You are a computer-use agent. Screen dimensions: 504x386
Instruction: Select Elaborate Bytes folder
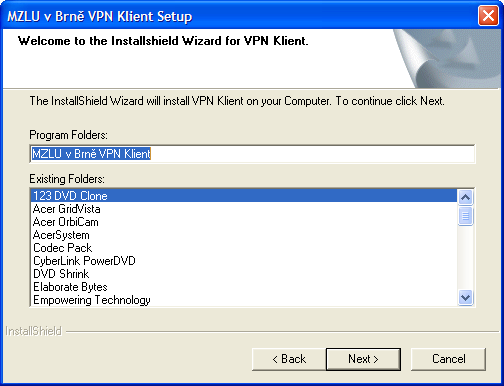[x=244, y=287]
